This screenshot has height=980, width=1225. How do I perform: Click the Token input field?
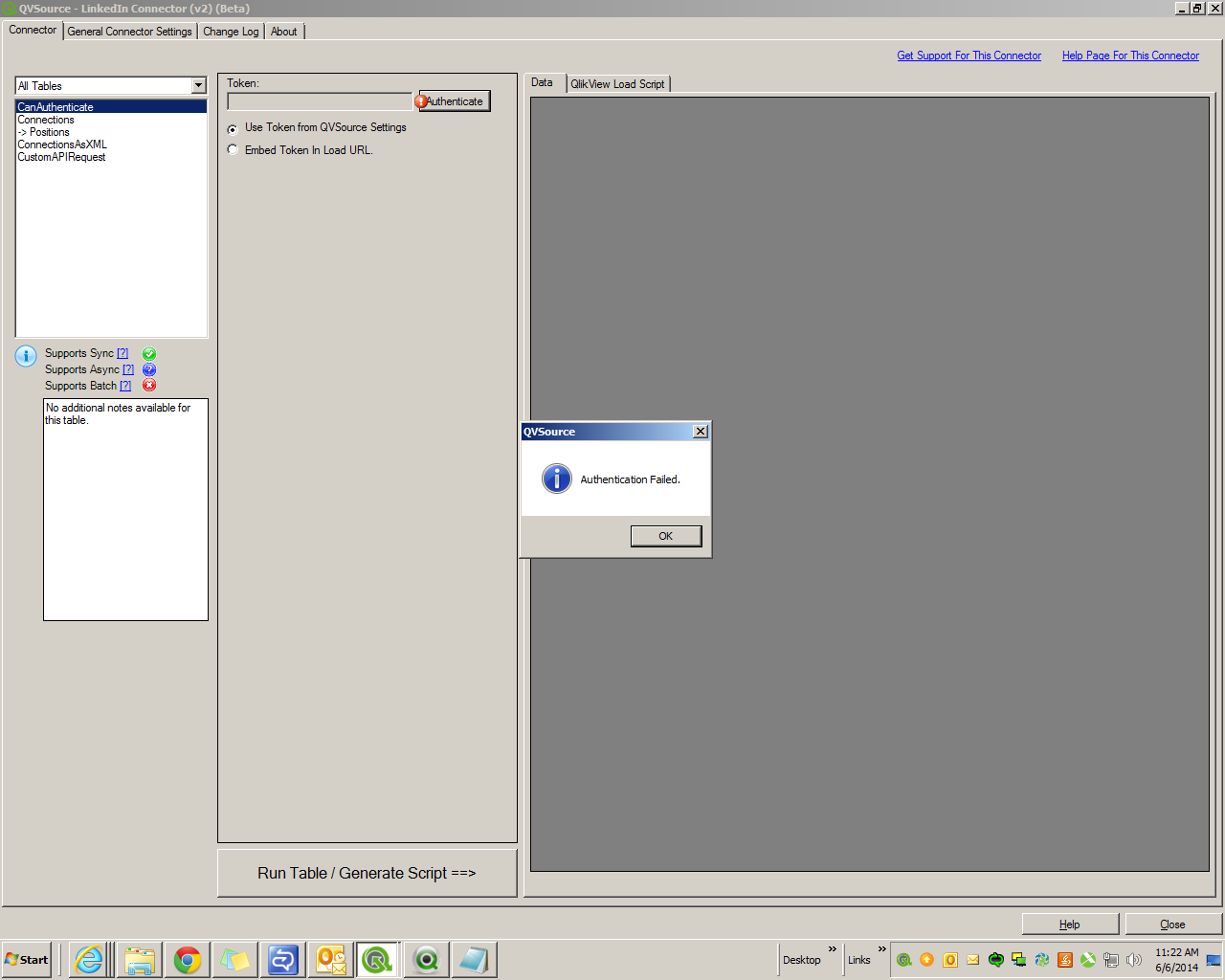(320, 101)
